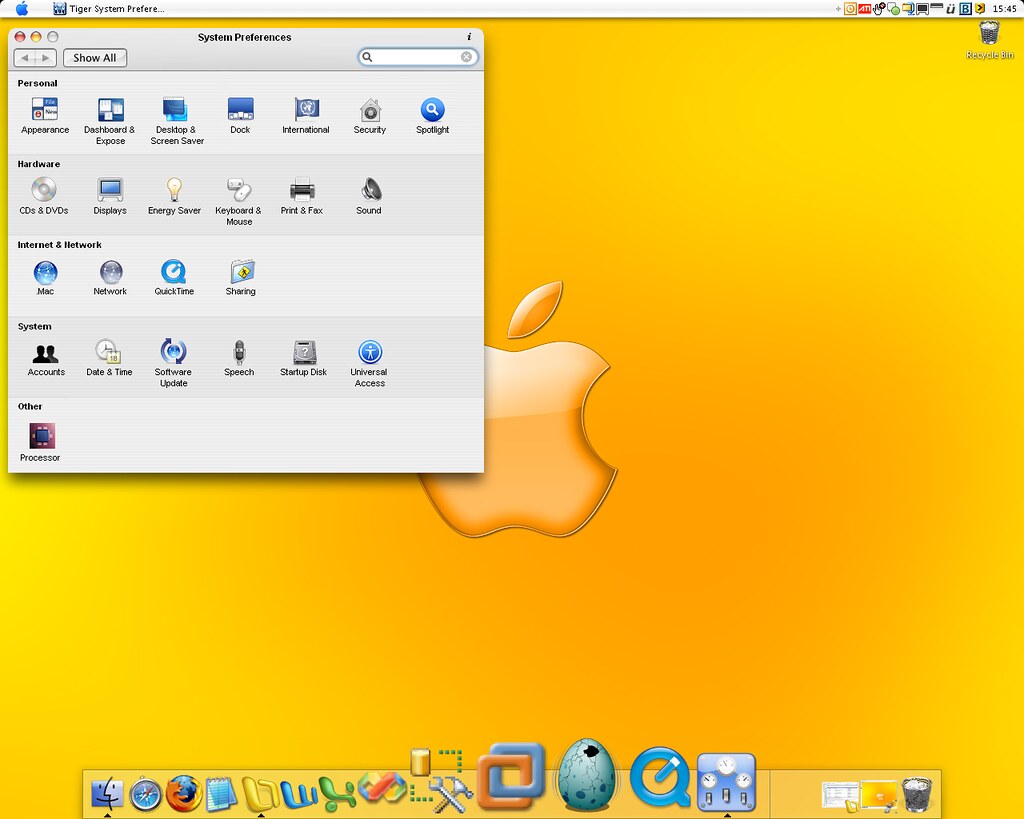Screen dimensions: 1024x819
Task: Open Universal Access preferences
Action: click(369, 363)
